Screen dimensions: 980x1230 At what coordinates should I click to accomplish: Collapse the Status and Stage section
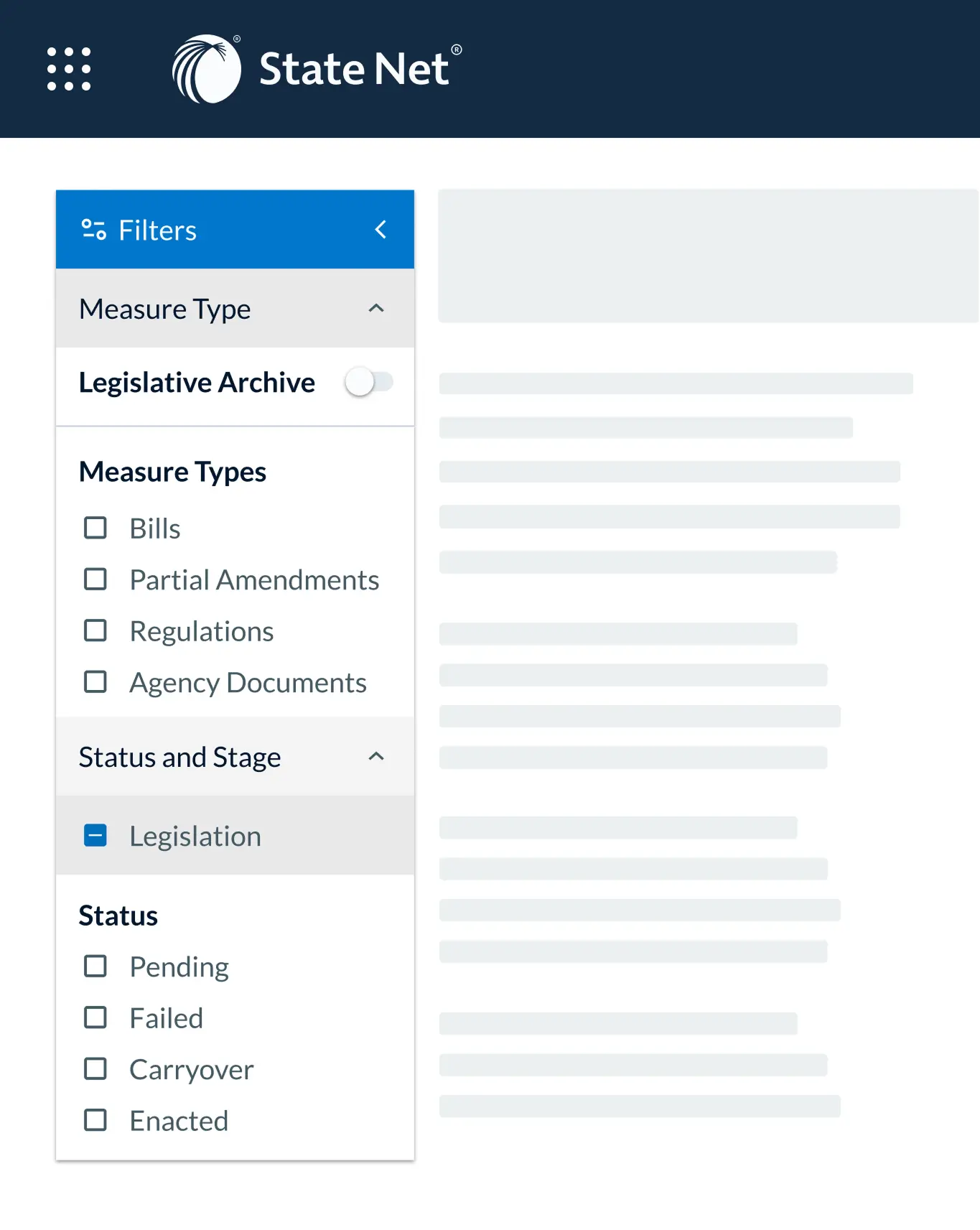pos(376,757)
